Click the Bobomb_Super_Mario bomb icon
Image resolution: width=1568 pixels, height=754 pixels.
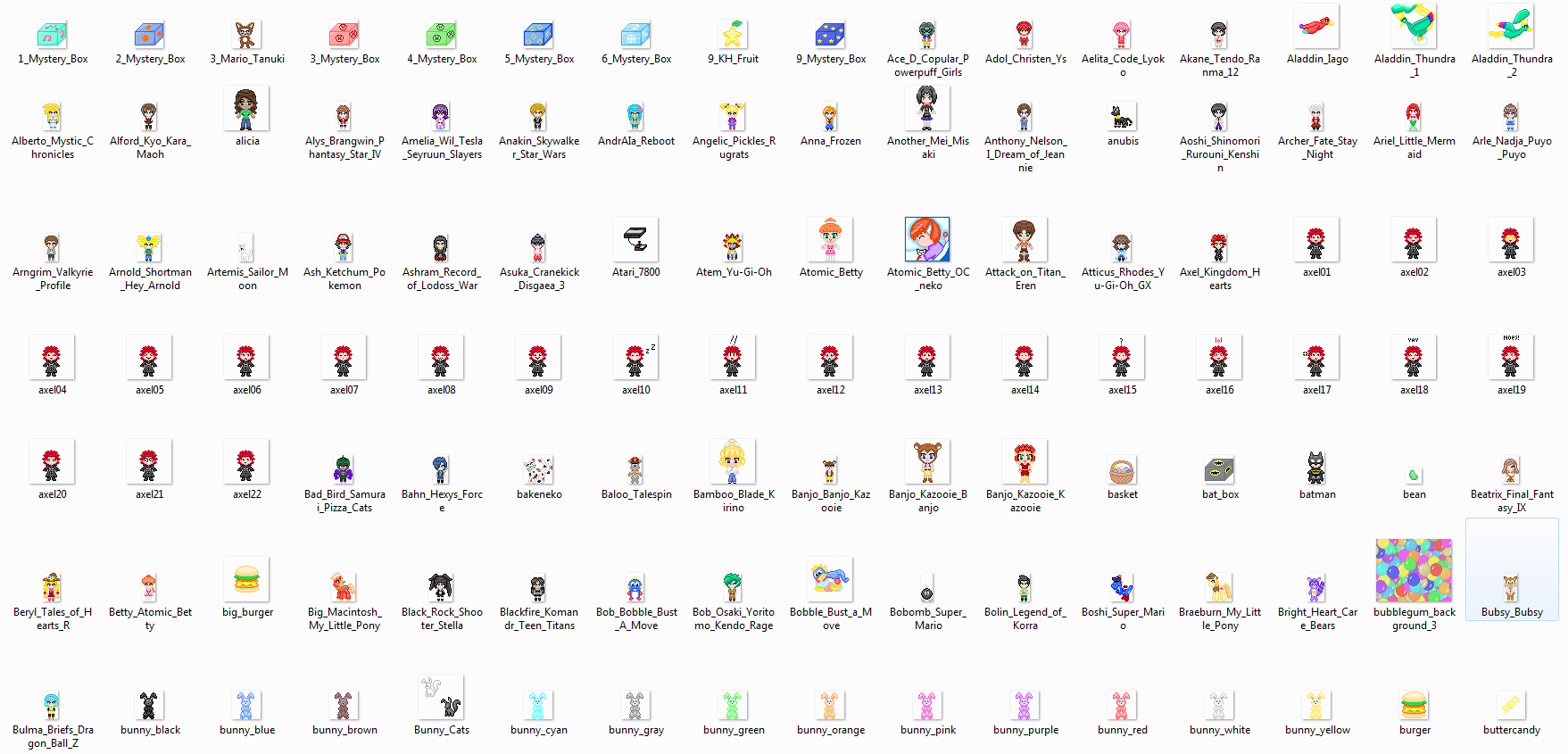[927, 588]
